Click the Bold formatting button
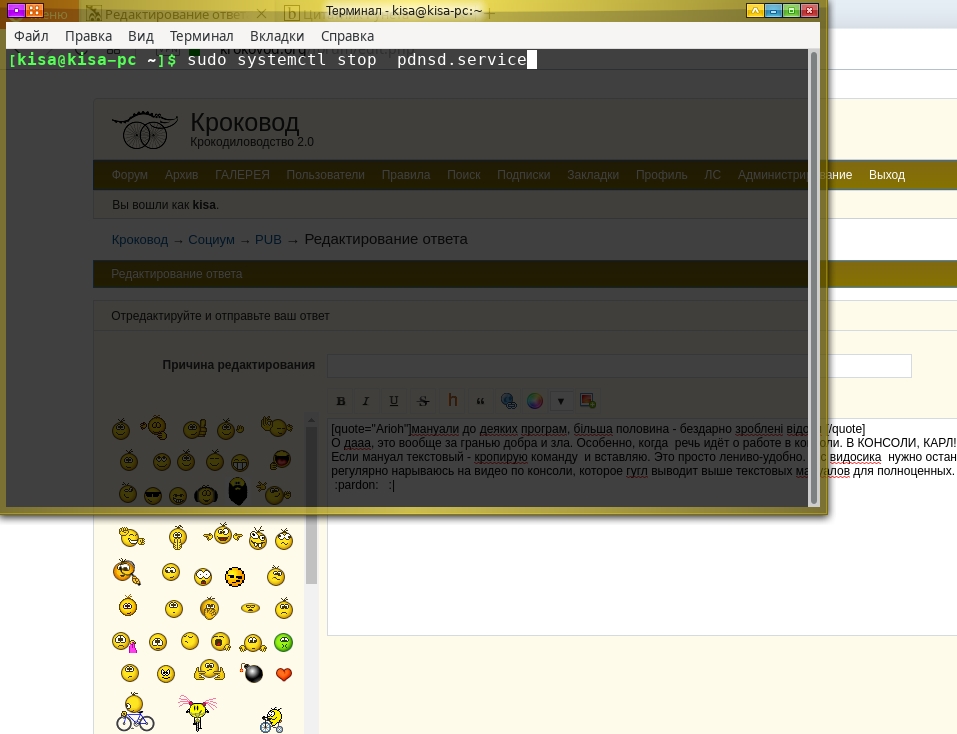Image resolution: width=957 pixels, height=734 pixels. coord(341,401)
